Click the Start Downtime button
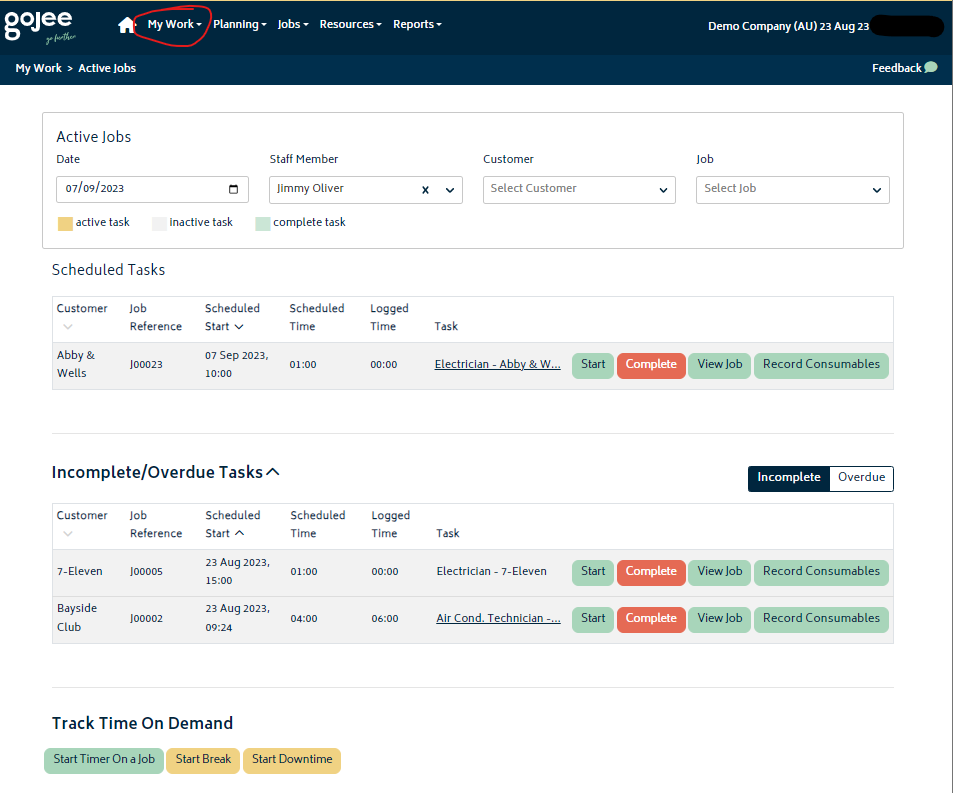The image size is (953, 793). point(292,760)
